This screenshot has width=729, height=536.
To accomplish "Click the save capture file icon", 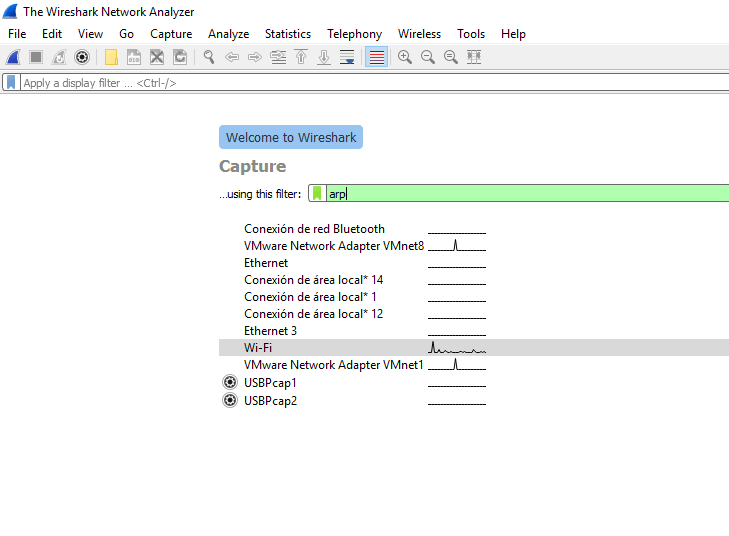I will 134,57.
